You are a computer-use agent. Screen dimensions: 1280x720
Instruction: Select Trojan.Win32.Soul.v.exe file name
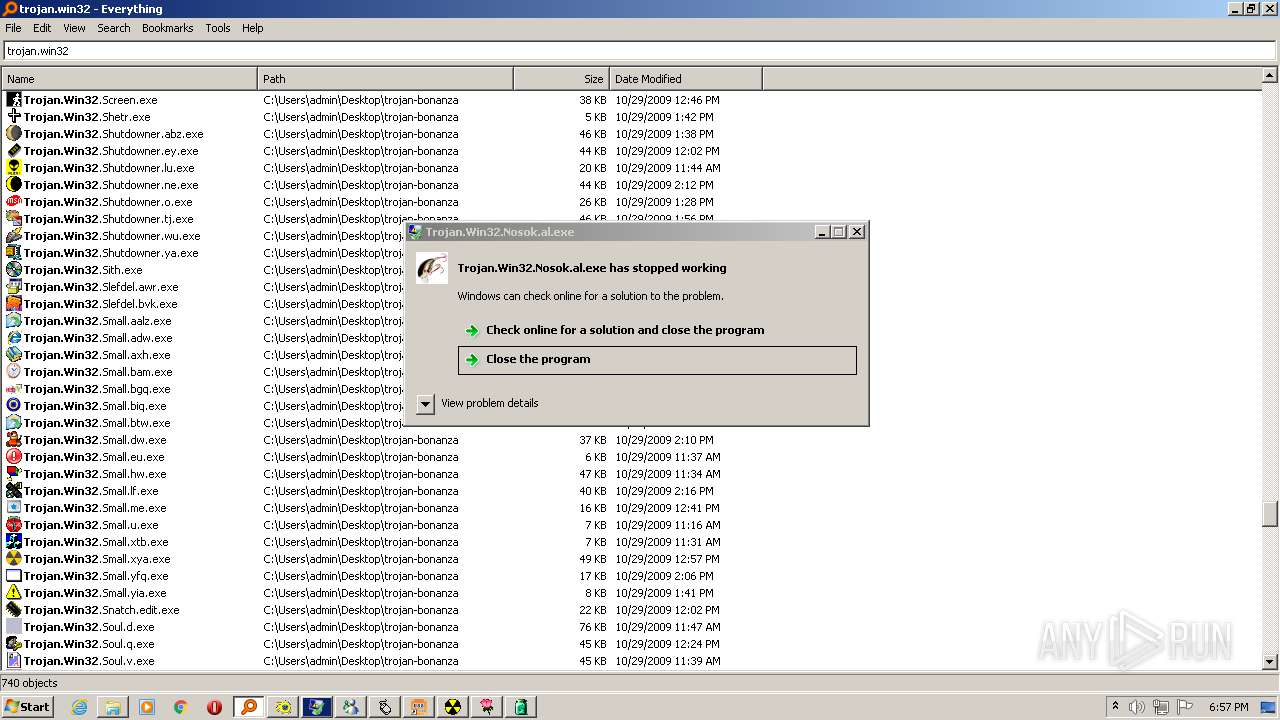(89, 661)
